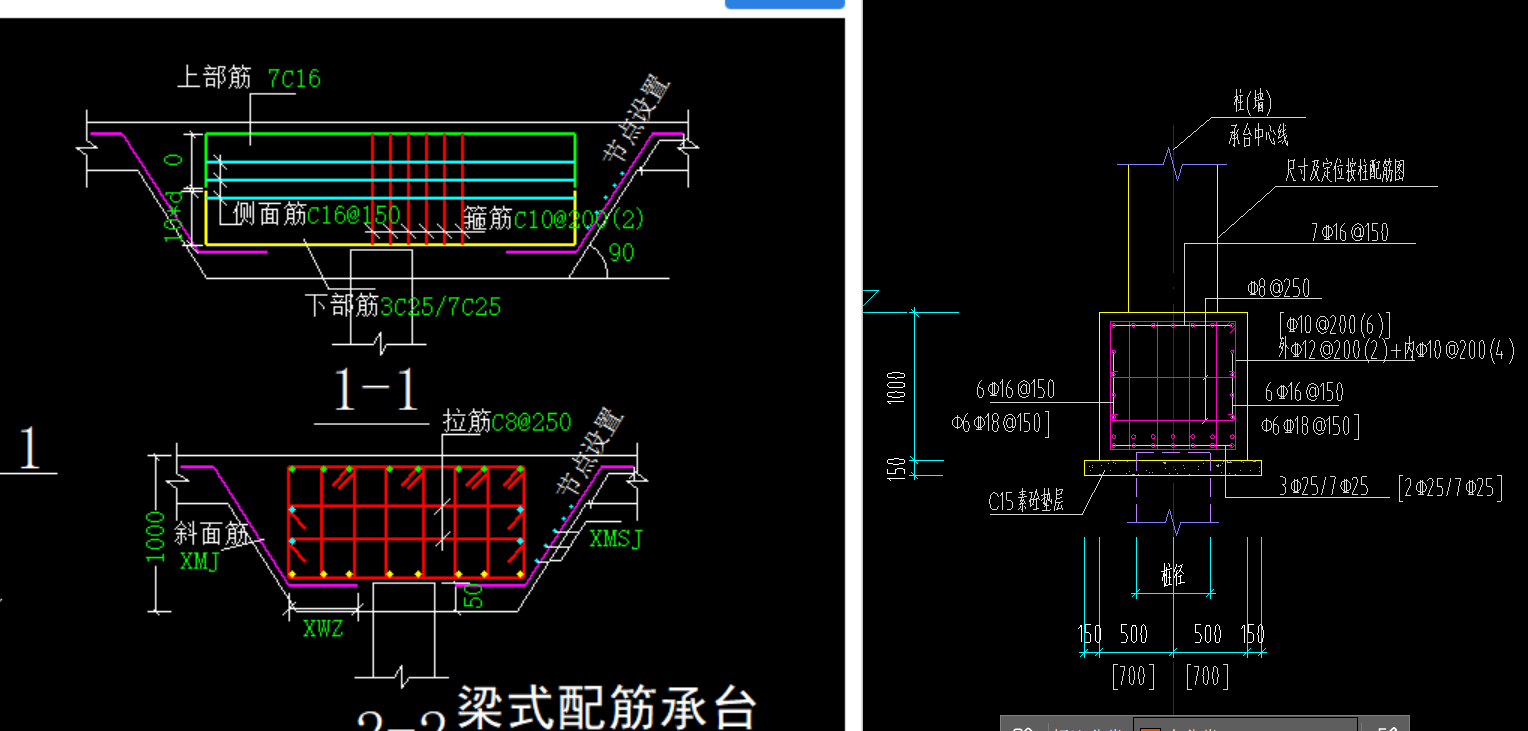
Task: Select the [Φ10@200(6)] annotation
Action: 1335,326
